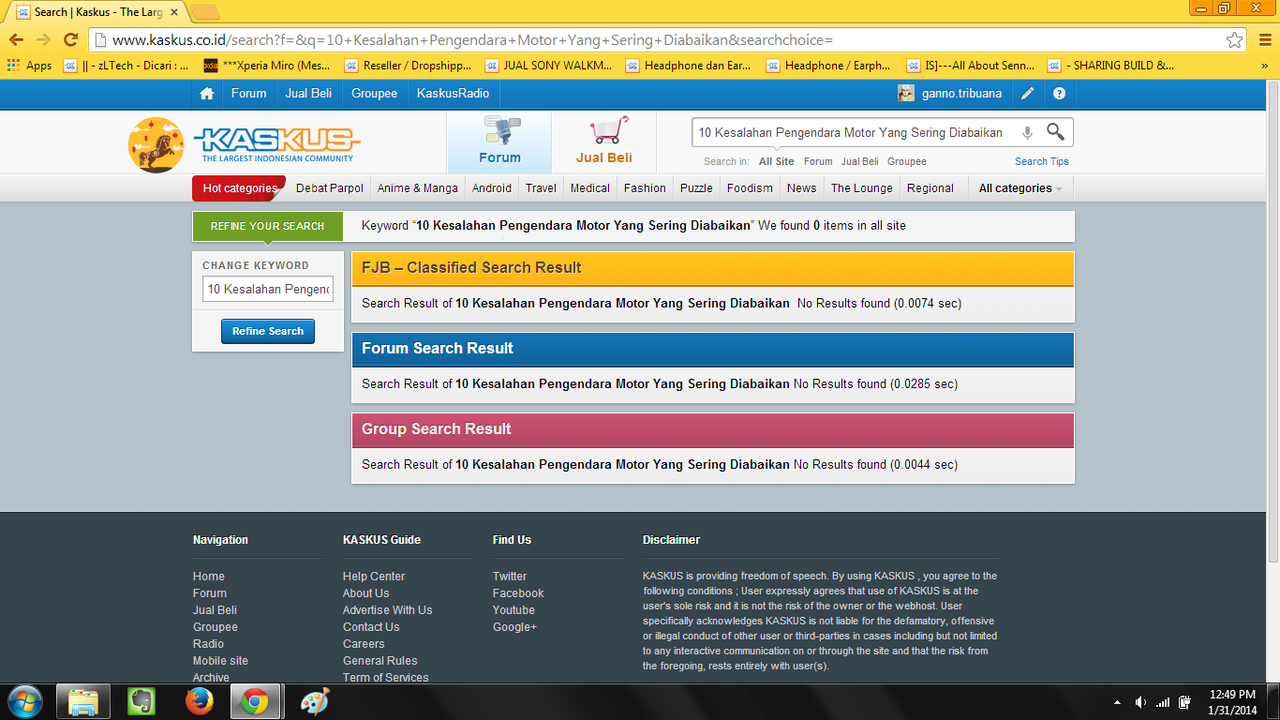Viewport: 1280px width, 720px height.
Task: Reload the page with refresh icon
Action: [70, 40]
